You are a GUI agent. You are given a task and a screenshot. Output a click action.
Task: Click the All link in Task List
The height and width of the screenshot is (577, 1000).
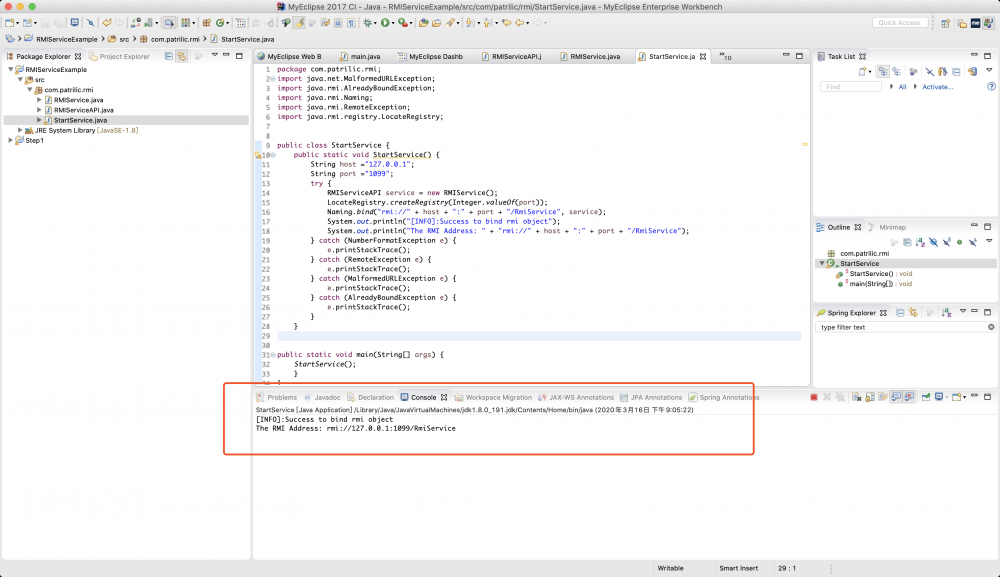pyautogui.click(x=902, y=87)
